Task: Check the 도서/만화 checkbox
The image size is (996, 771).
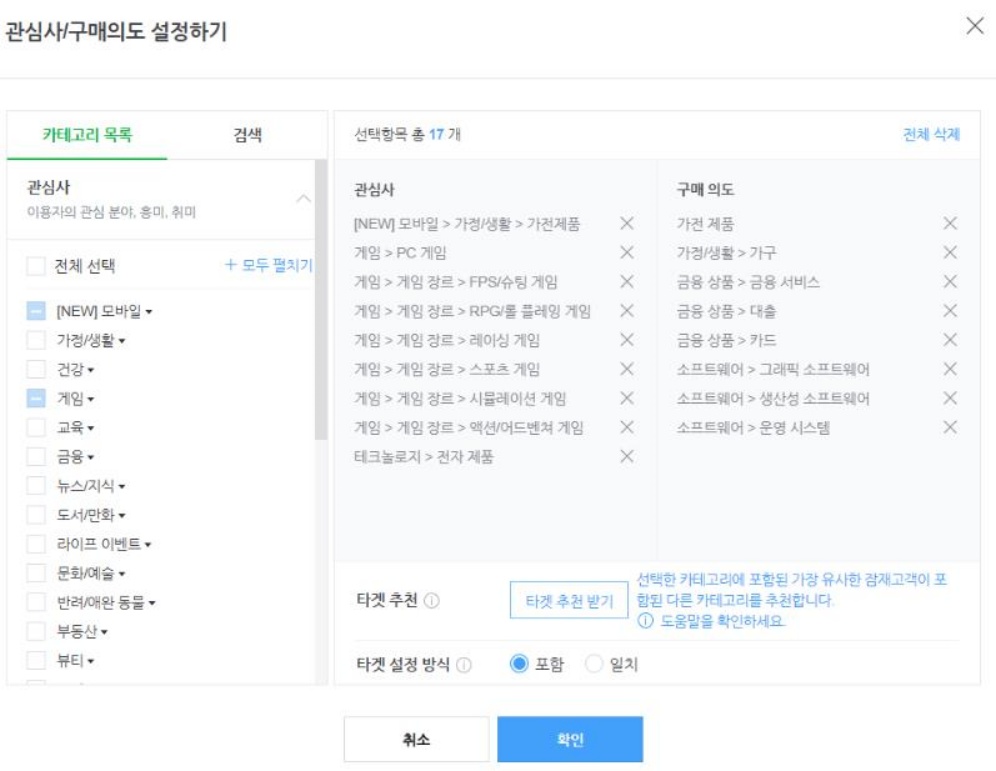Action: coord(36,515)
